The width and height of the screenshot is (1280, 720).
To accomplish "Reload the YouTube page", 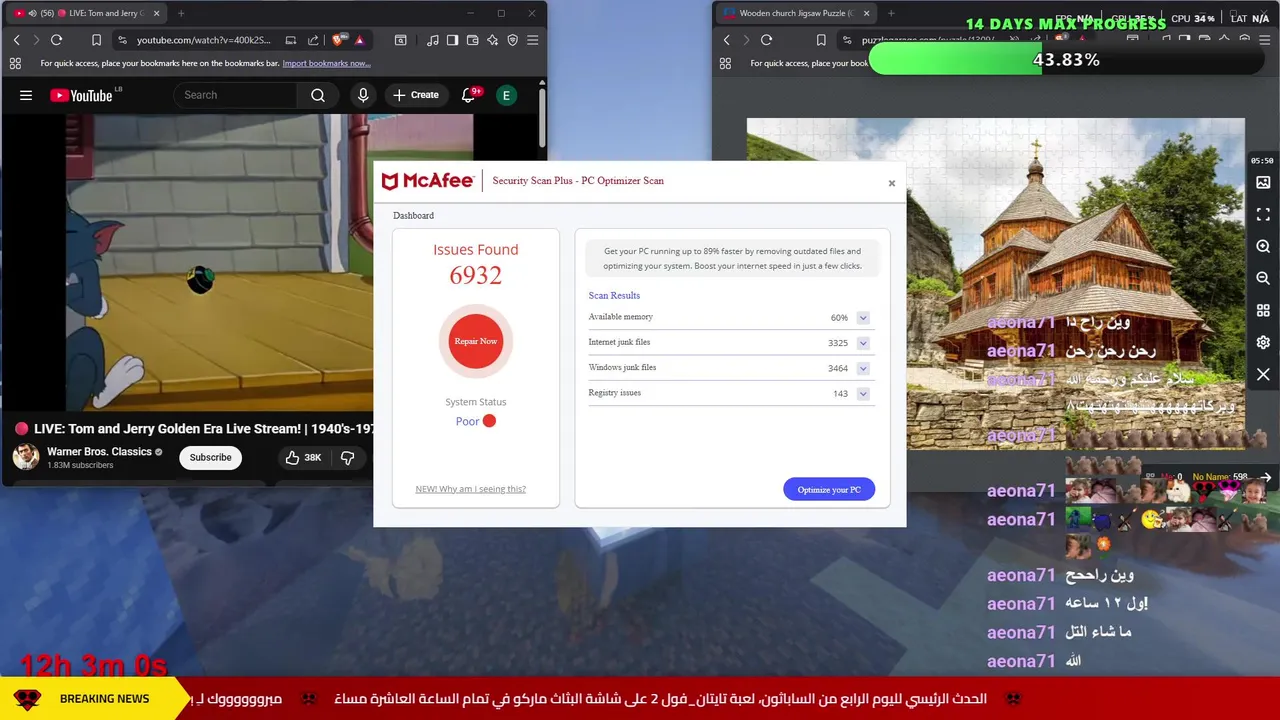I will point(57,40).
